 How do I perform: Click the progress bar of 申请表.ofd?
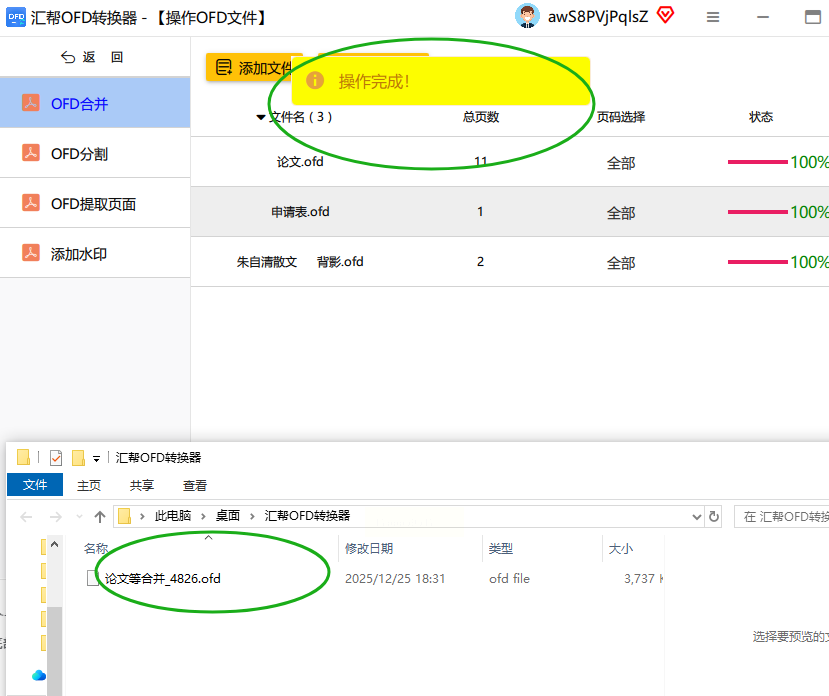pos(758,212)
